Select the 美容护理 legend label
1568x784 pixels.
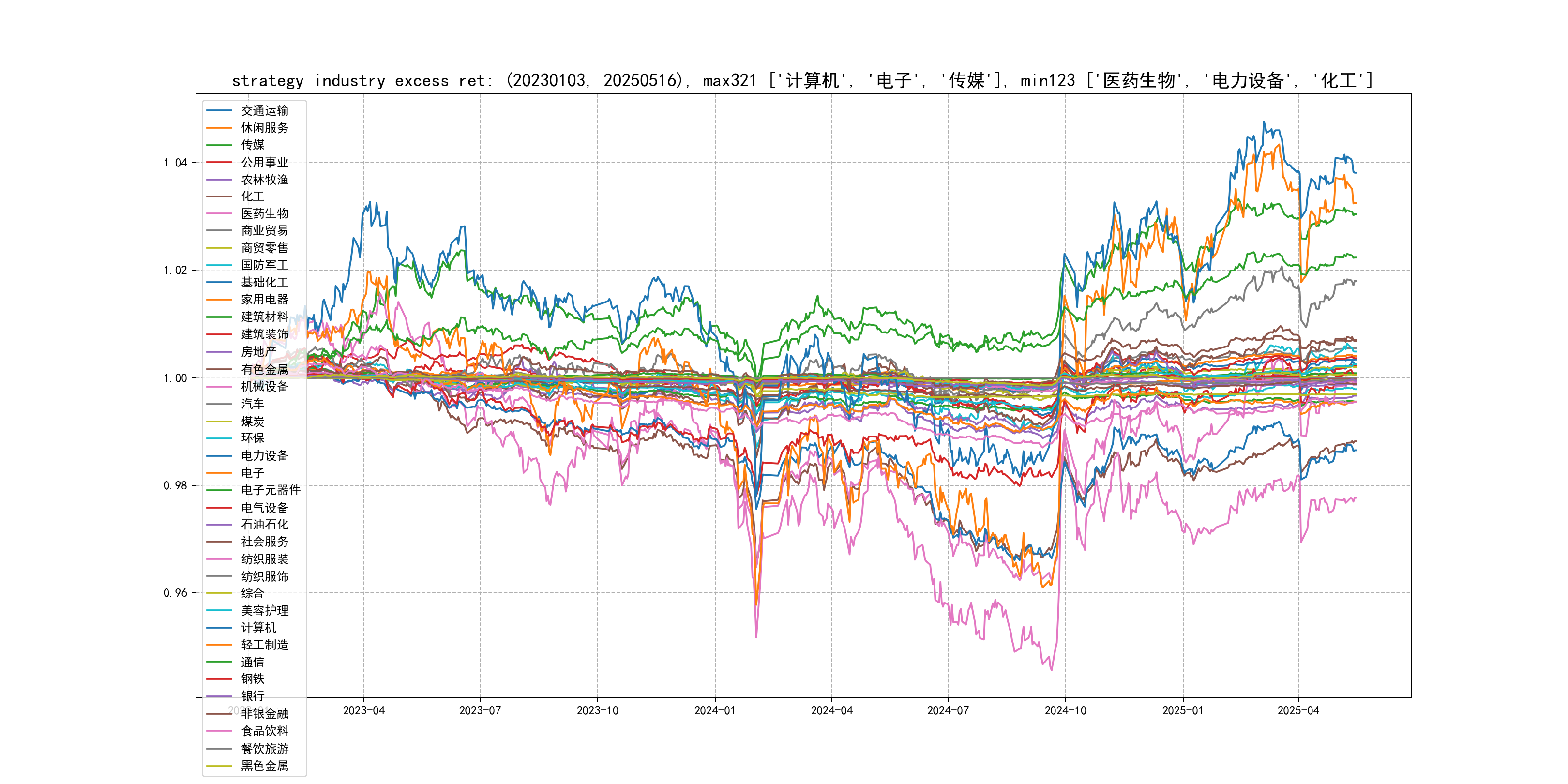pyautogui.click(x=264, y=611)
